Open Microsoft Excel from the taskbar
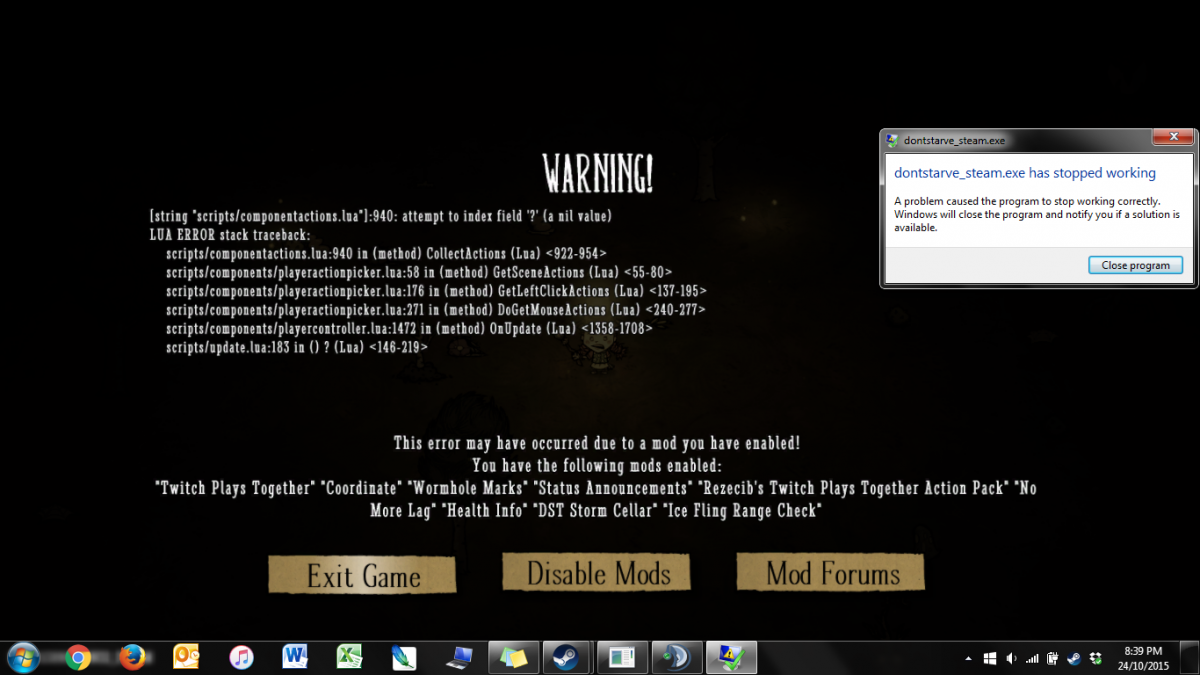Viewport: 1200px width, 675px height. [x=349, y=657]
